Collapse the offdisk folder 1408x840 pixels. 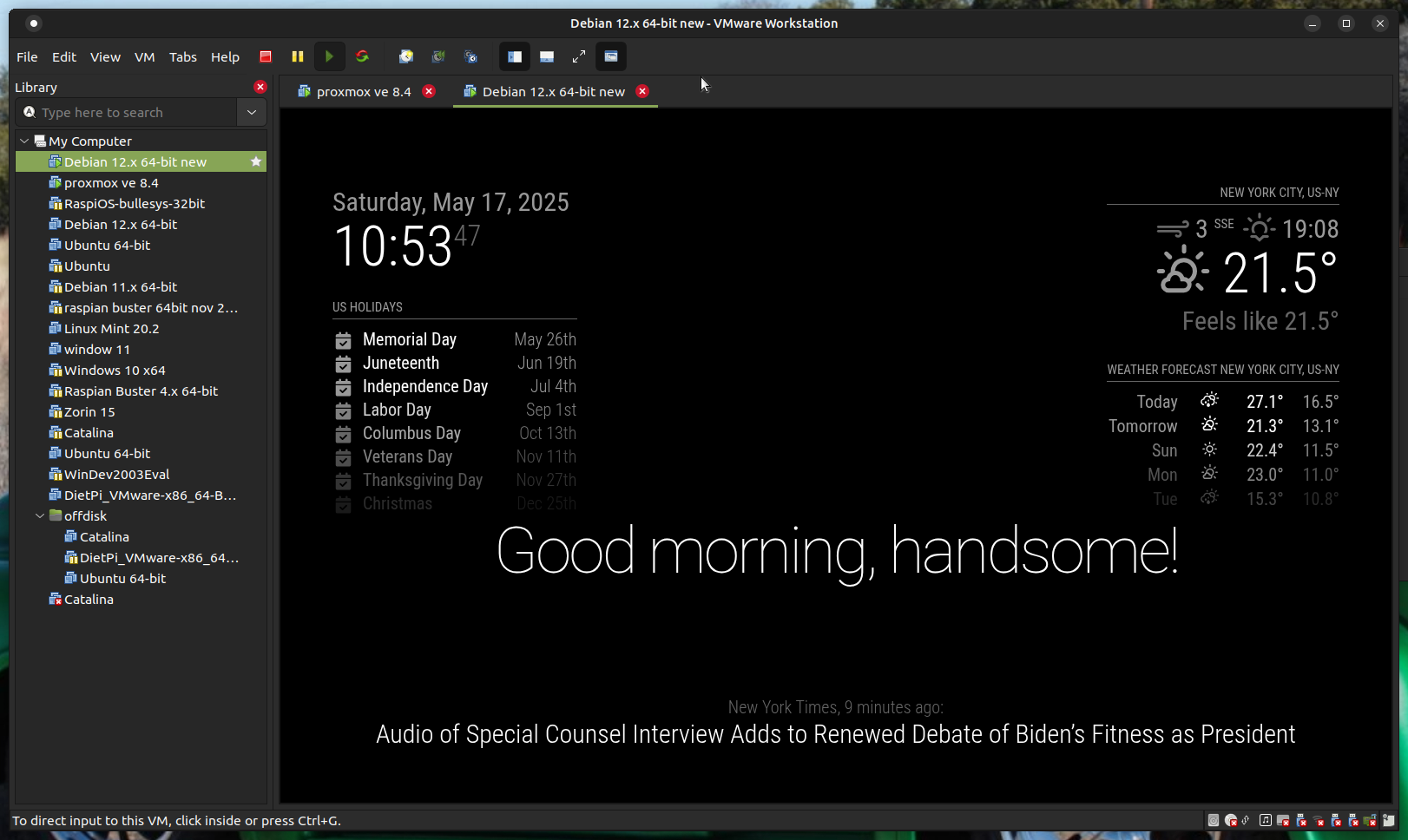(40, 515)
